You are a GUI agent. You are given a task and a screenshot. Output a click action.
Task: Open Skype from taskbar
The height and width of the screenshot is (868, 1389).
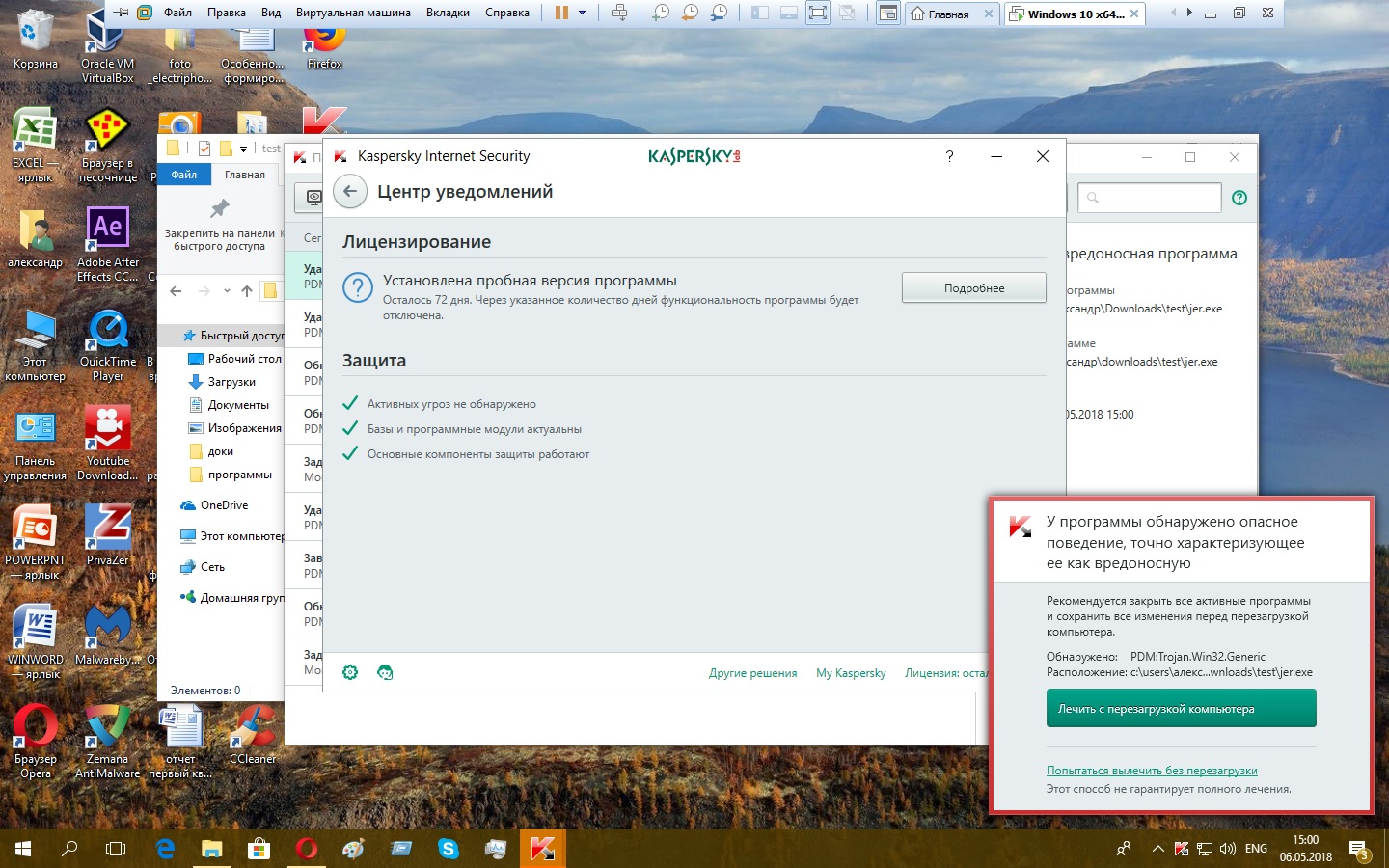tap(449, 849)
